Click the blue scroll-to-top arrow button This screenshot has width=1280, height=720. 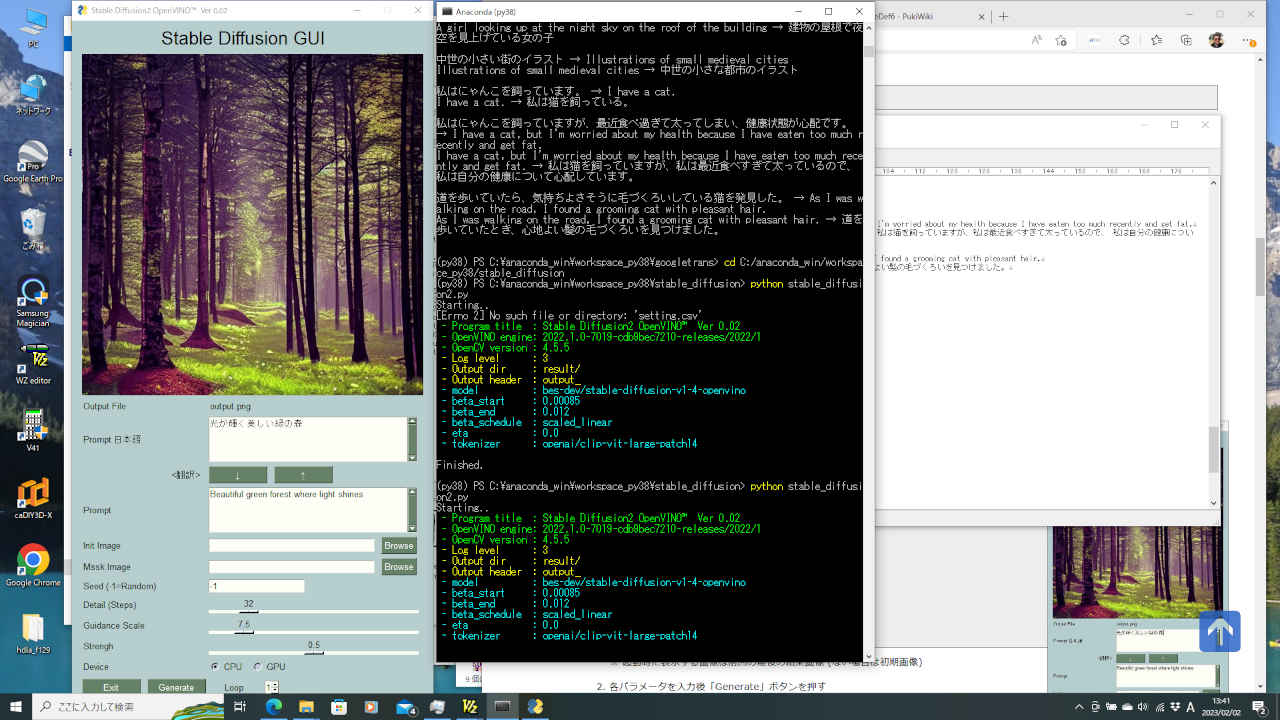[x=1219, y=632]
